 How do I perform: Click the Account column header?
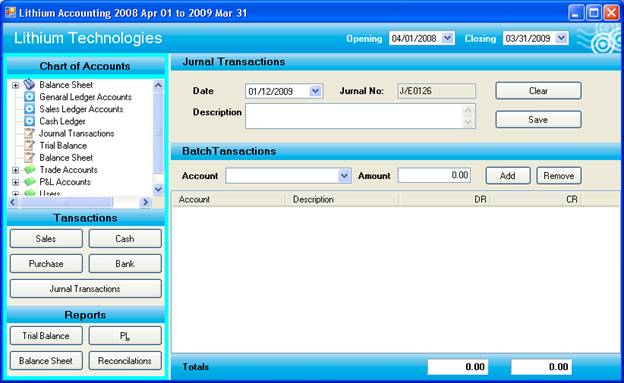pos(229,199)
